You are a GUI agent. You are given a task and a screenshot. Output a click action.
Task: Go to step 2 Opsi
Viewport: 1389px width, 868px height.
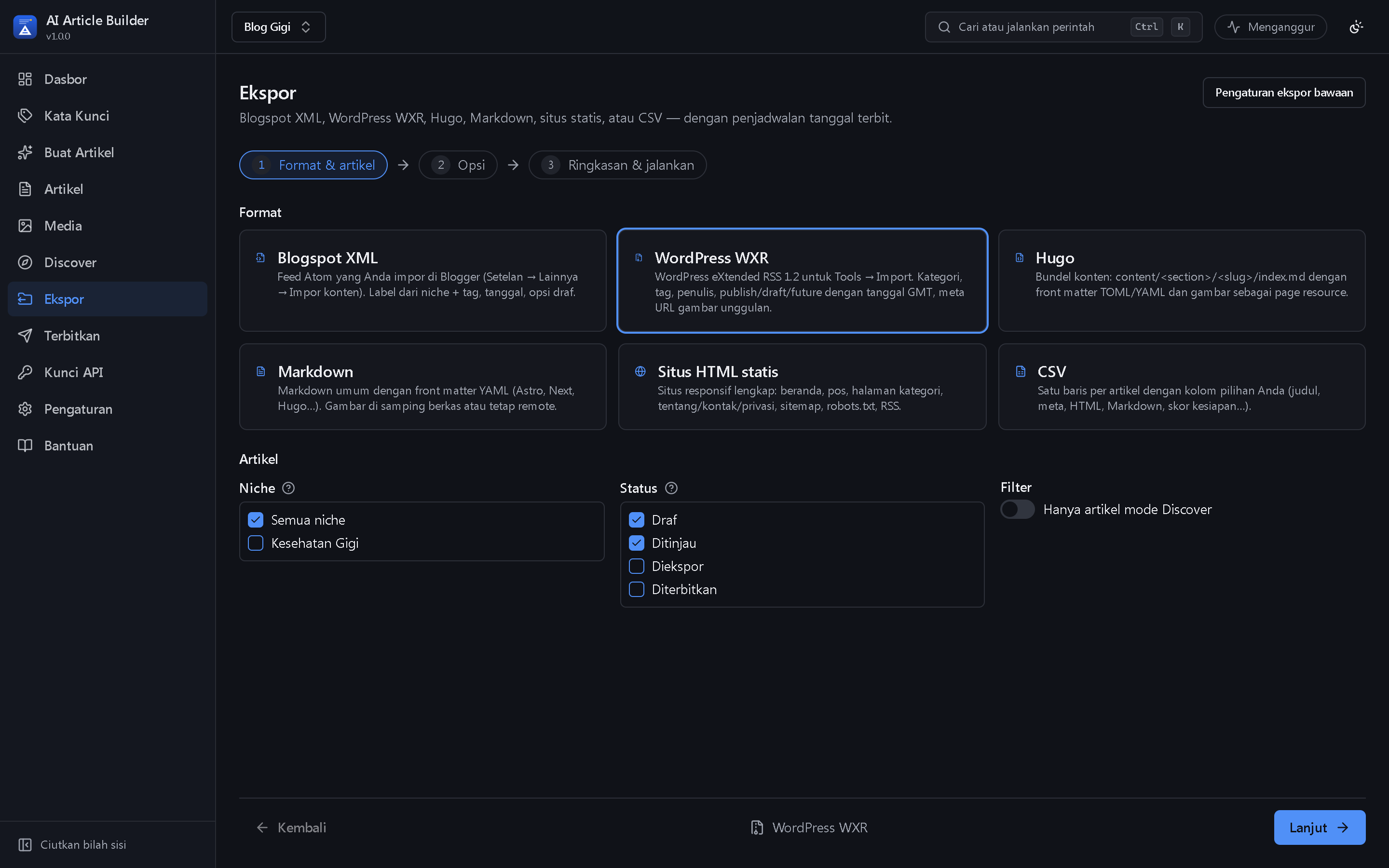click(458, 165)
